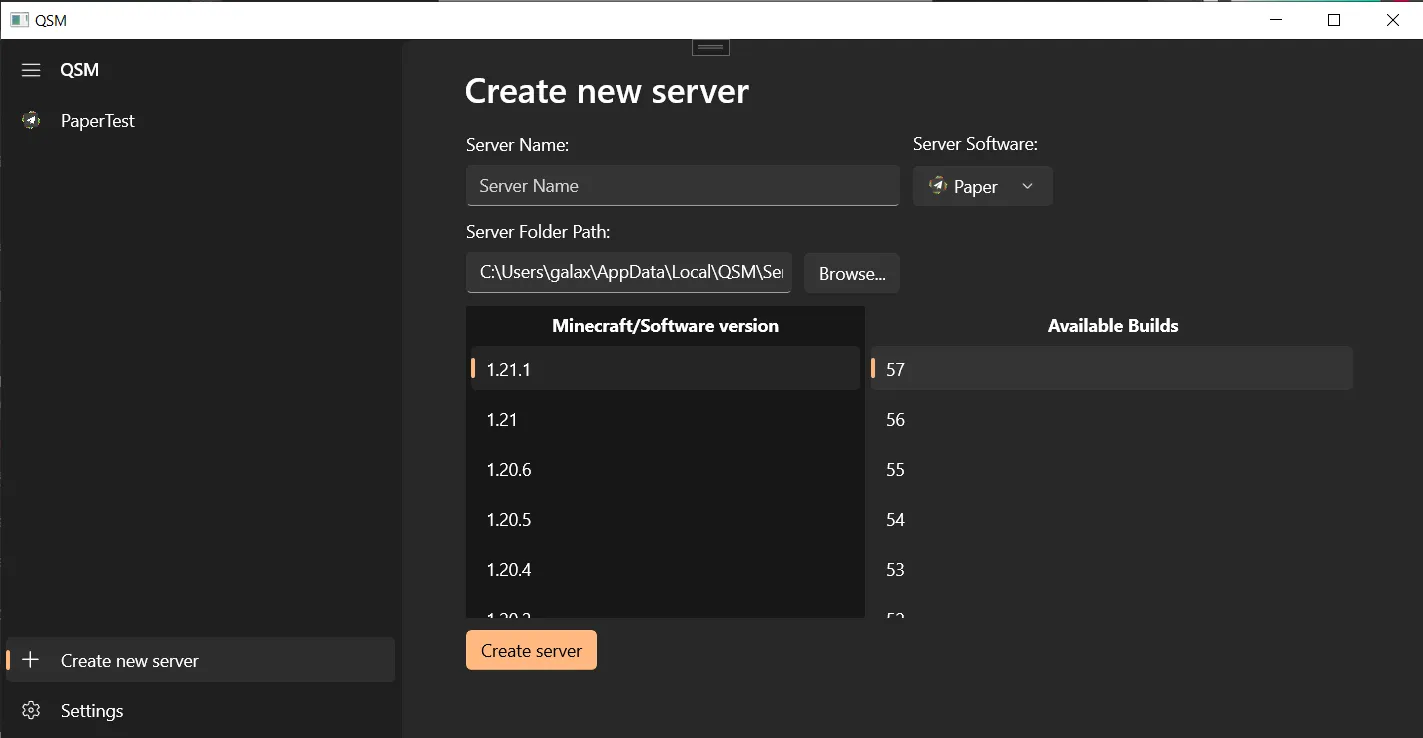Open Settings from the sidebar
The width and height of the screenshot is (1423, 738).
pos(200,711)
